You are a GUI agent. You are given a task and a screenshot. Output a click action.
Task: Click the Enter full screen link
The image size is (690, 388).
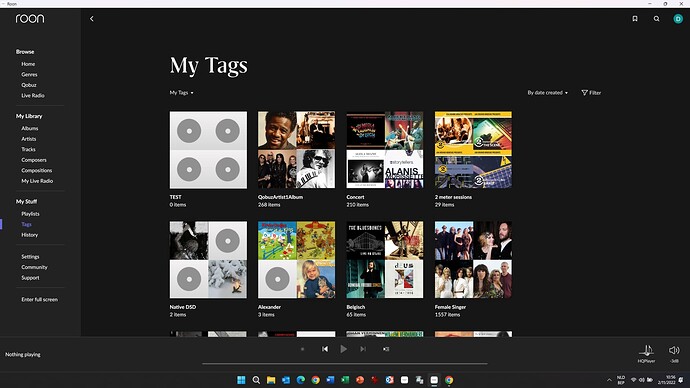(x=40, y=300)
